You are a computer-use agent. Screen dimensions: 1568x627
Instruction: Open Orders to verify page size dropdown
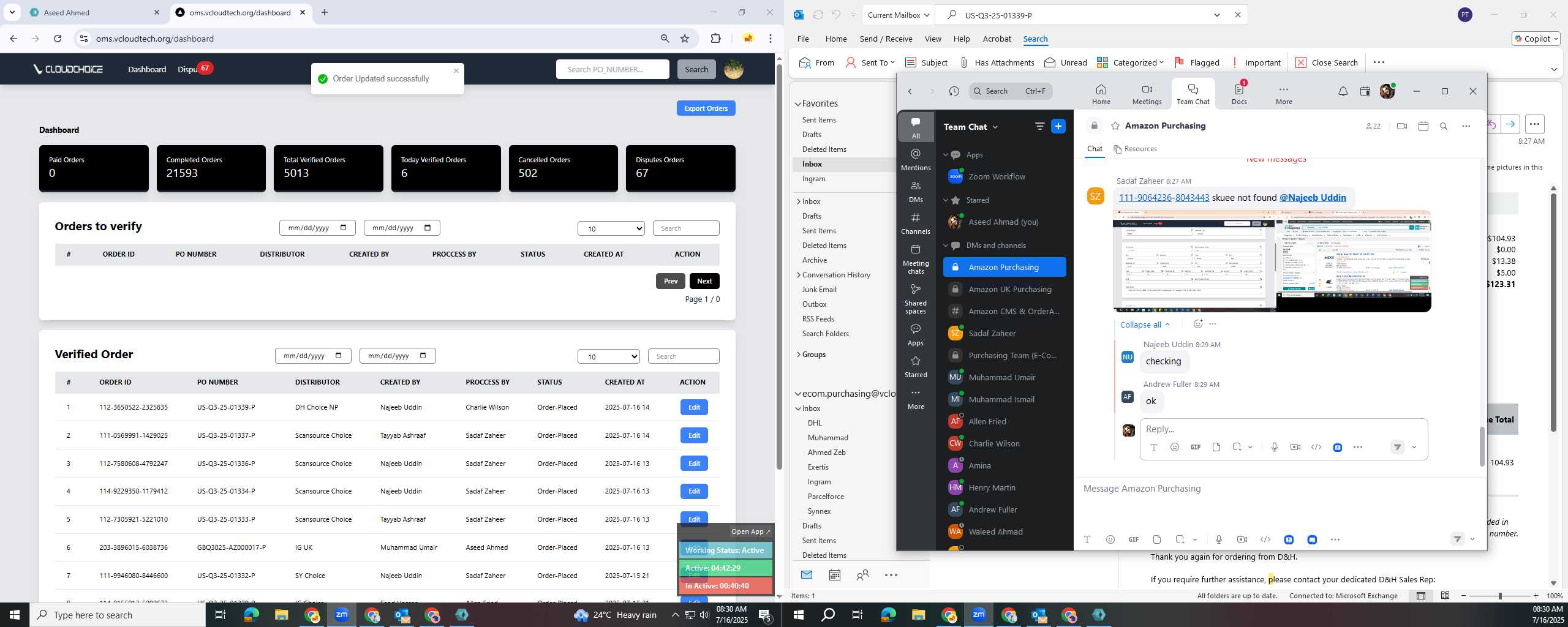point(611,228)
